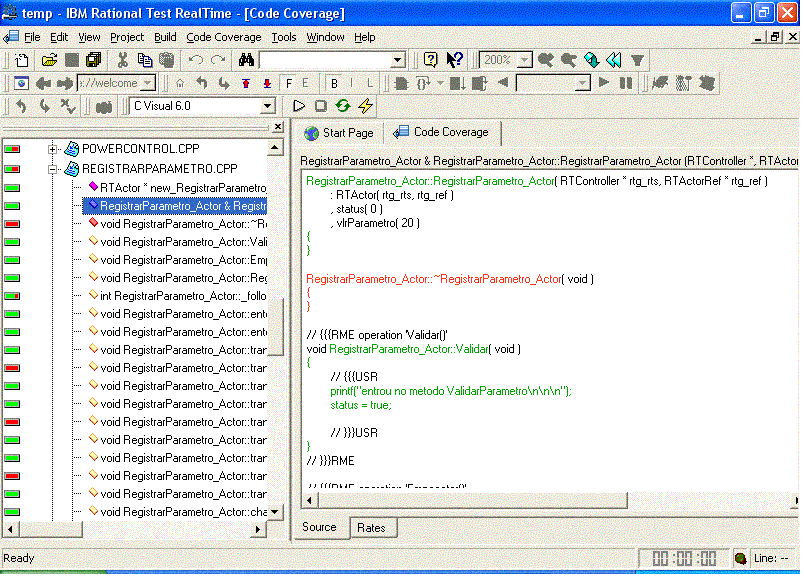The height and width of the screenshot is (576, 804).
Task: Toggle the B blocks coverage button
Action: tap(334, 83)
